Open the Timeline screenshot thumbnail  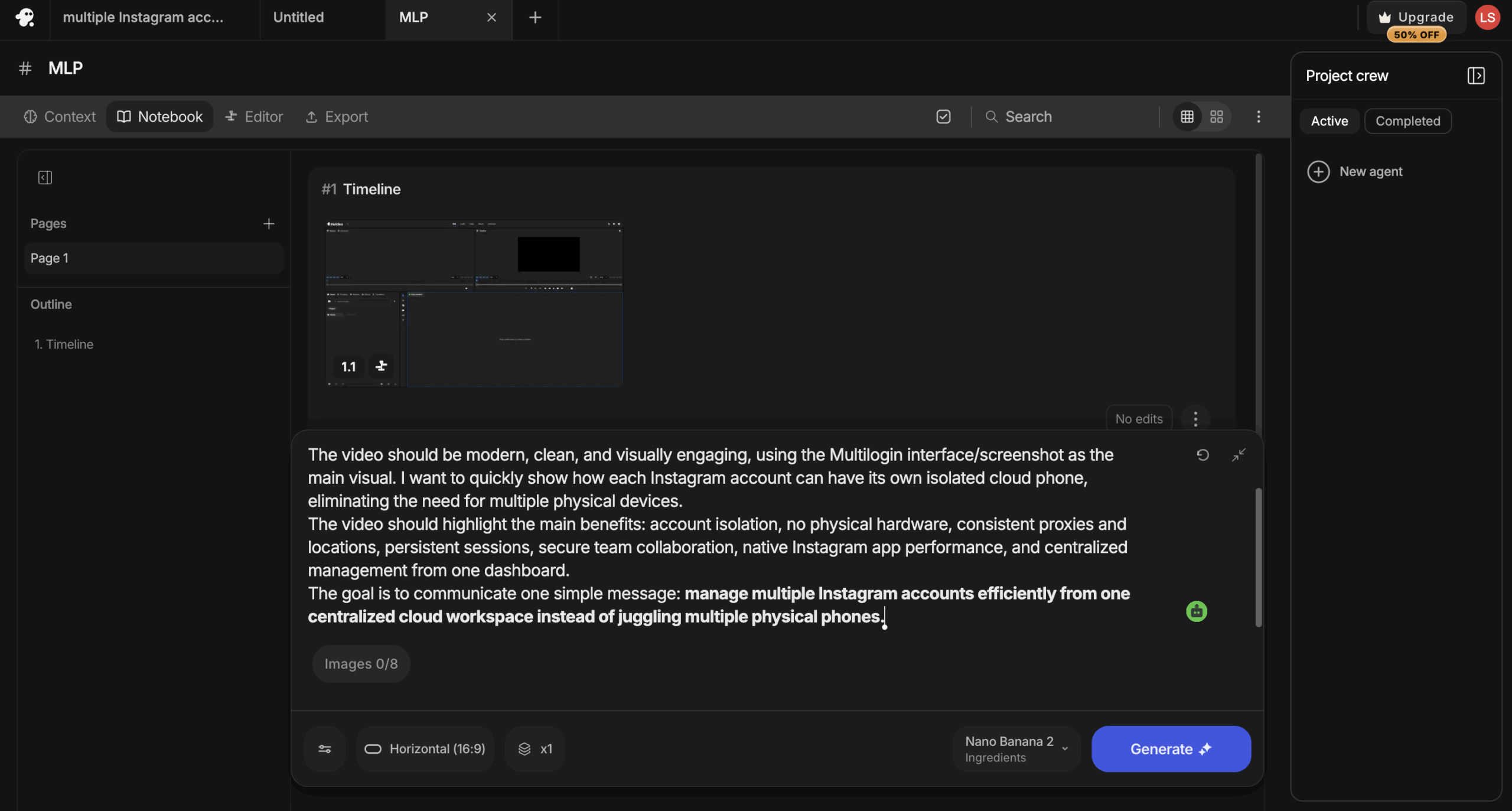click(x=474, y=303)
